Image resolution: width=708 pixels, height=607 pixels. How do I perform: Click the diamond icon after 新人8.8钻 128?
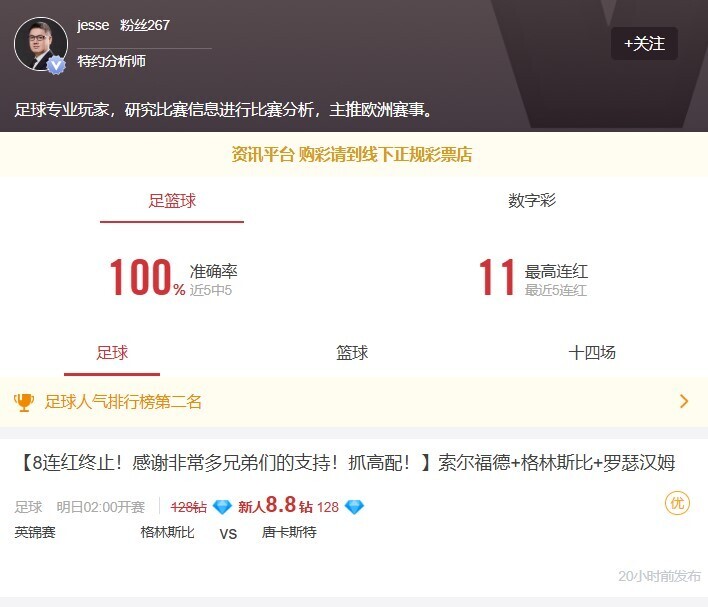pos(354,507)
